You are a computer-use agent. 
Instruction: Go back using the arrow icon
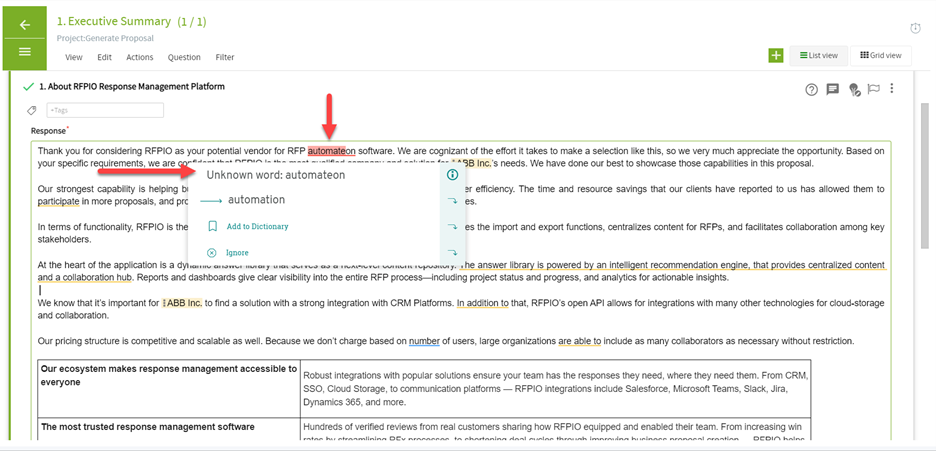[x=24, y=24]
